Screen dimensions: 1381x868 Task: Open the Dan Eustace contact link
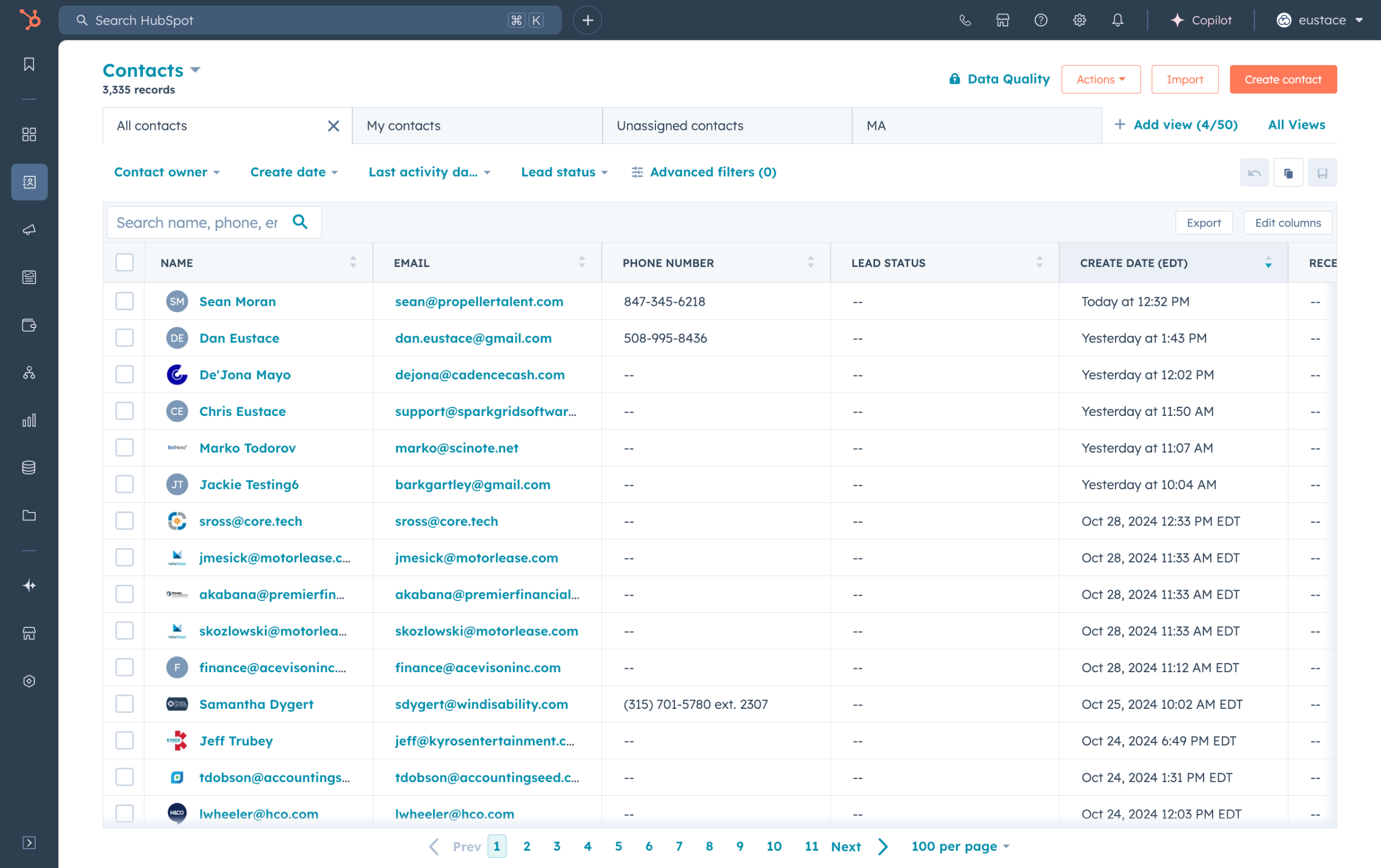coord(239,338)
